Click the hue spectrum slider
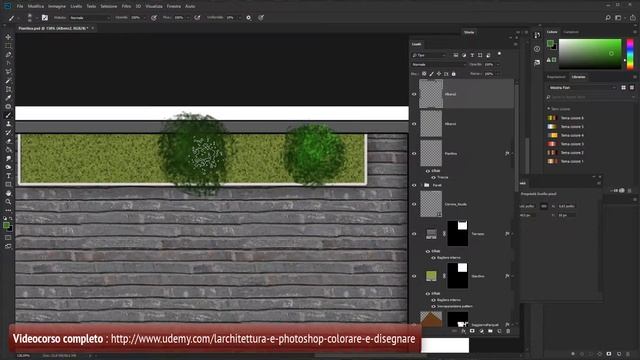 (630, 54)
